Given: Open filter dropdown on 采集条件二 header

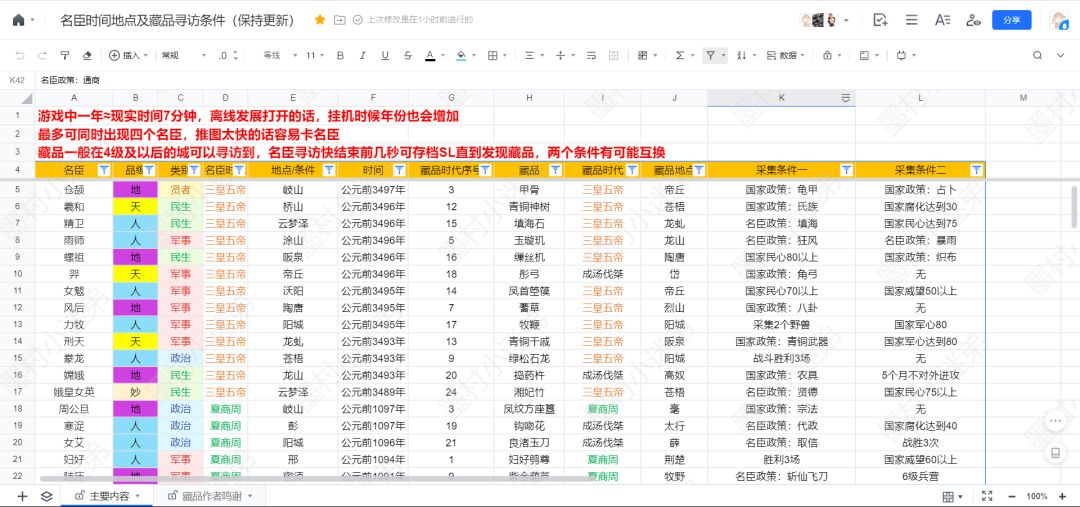Looking at the screenshot, I should (x=976, y=170).
